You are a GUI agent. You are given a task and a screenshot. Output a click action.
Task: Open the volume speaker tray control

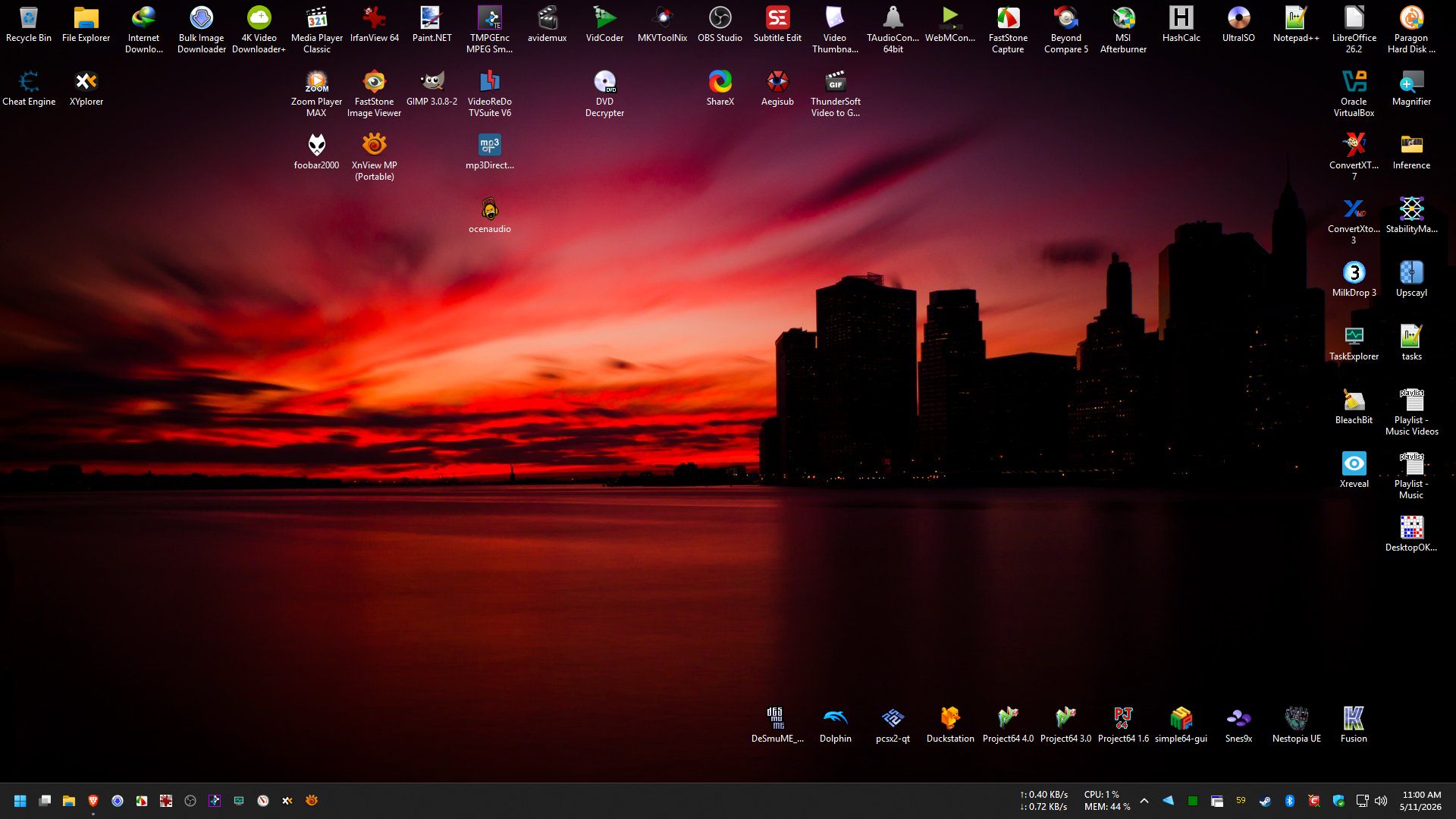click(1381, 801)
